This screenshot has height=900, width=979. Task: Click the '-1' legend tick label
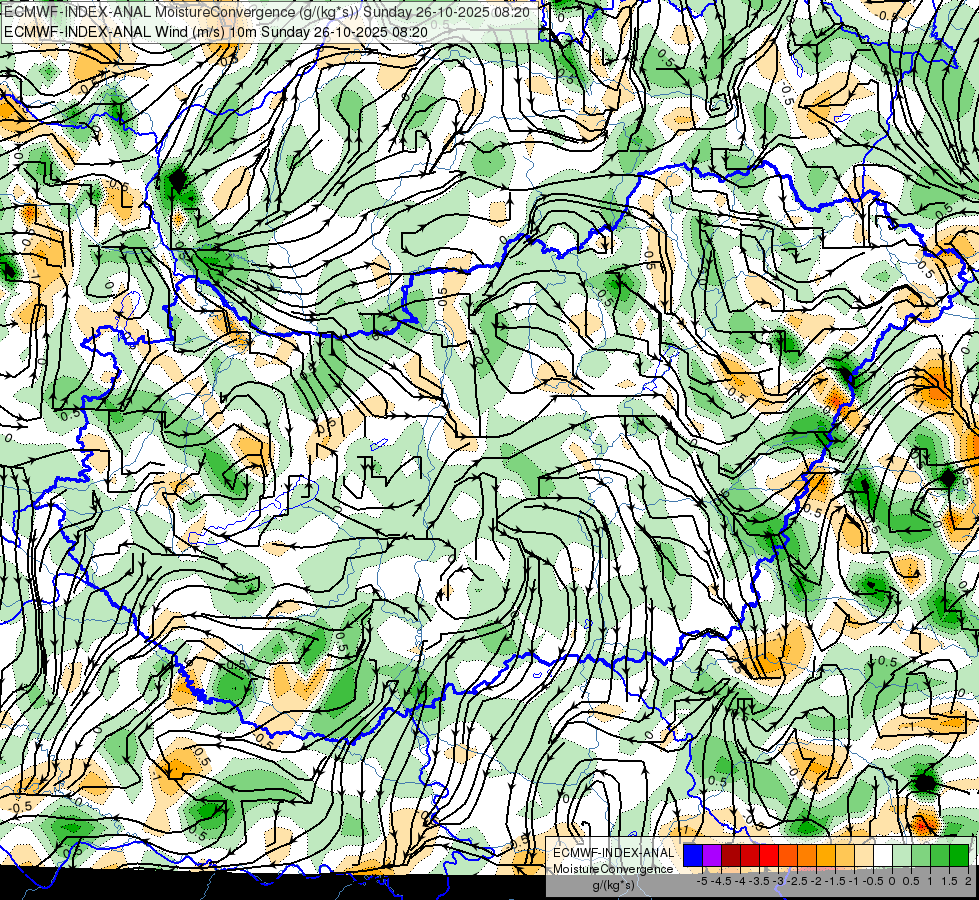(854, 881)
